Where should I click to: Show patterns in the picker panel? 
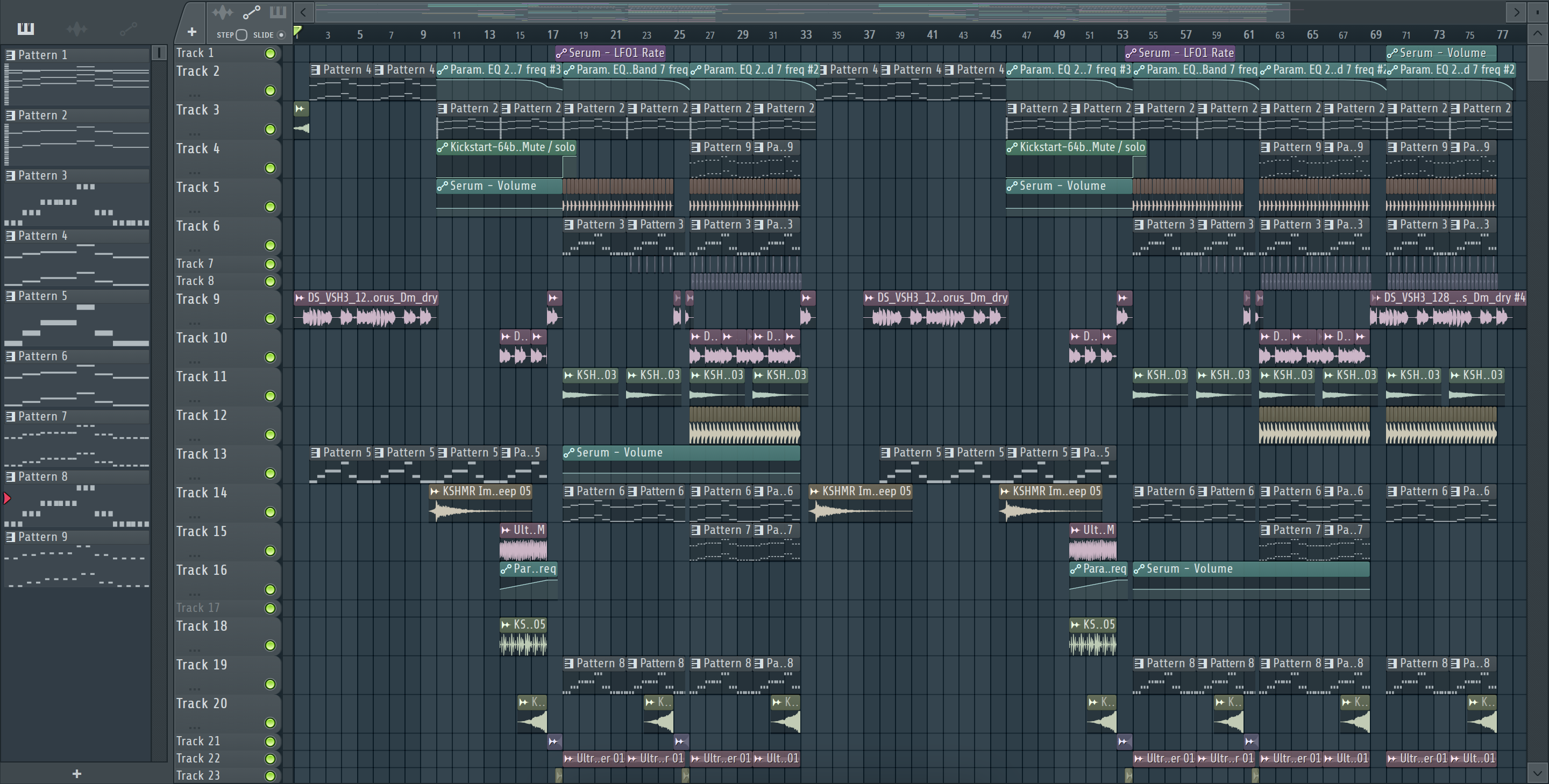25,28
